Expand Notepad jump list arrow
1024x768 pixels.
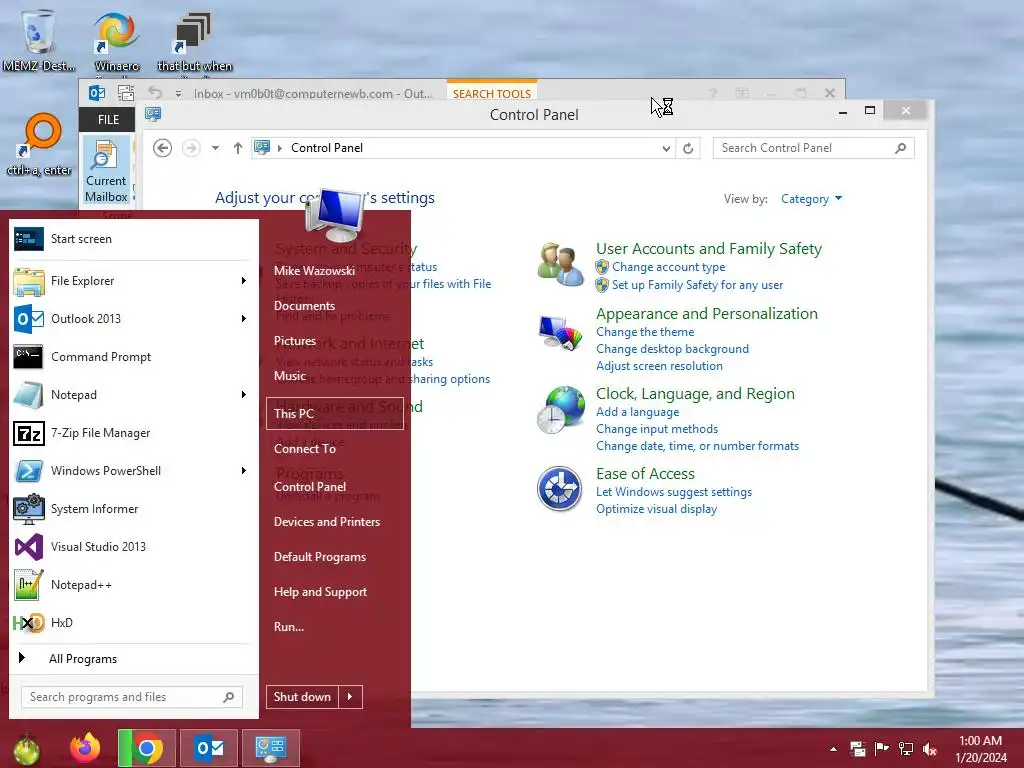[244, 394]
